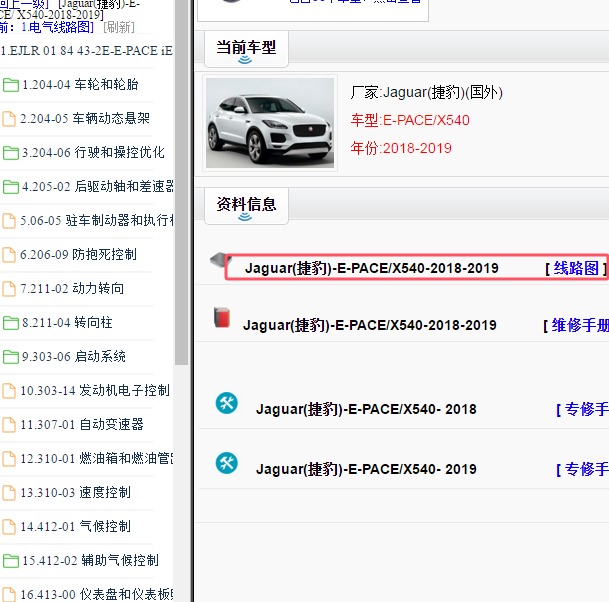
Task: Select tree item 15.412-02 辅助气候控制
Action: pos(90,561)
